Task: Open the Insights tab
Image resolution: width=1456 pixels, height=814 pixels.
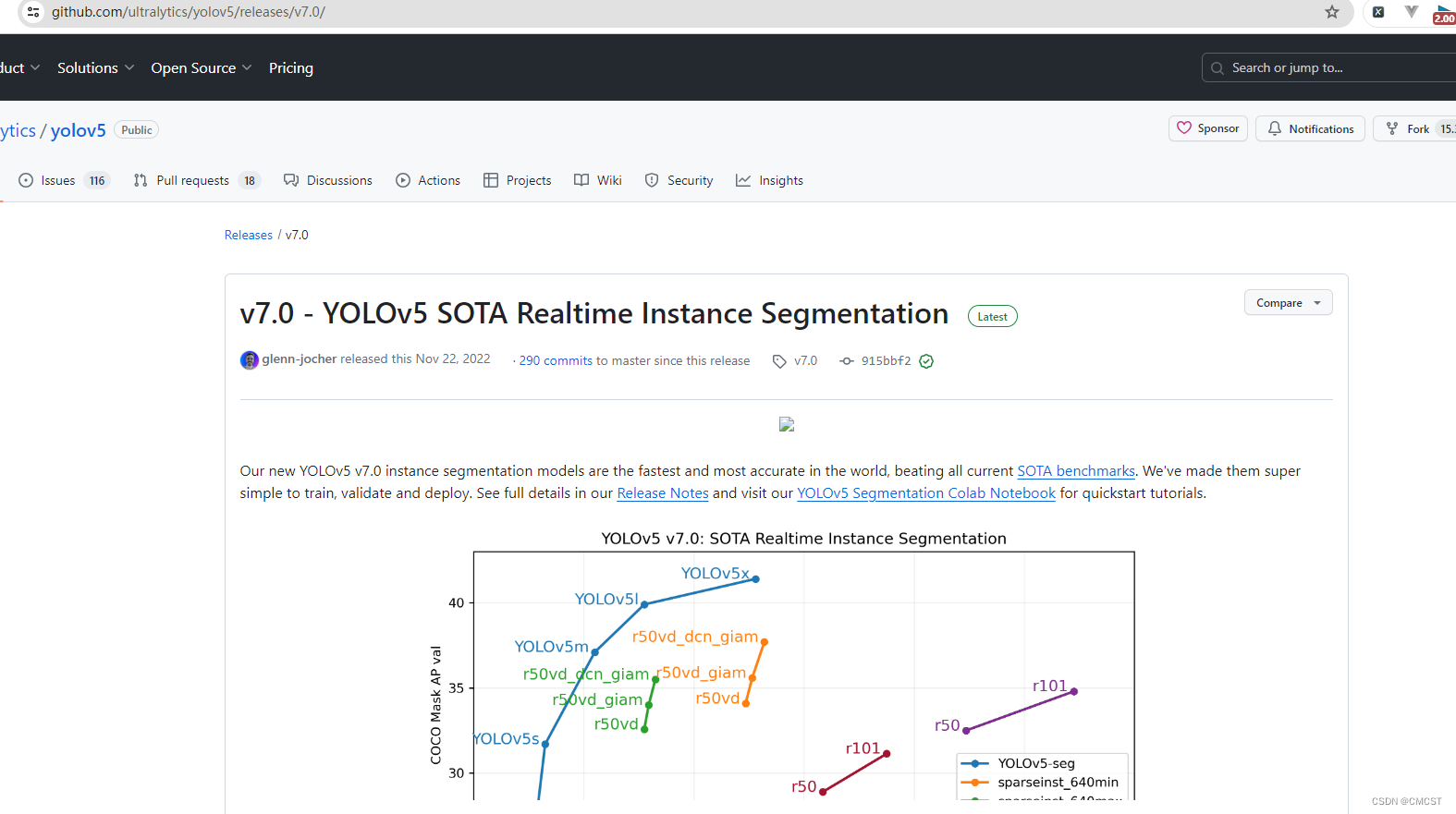Action: coord(770,180)
